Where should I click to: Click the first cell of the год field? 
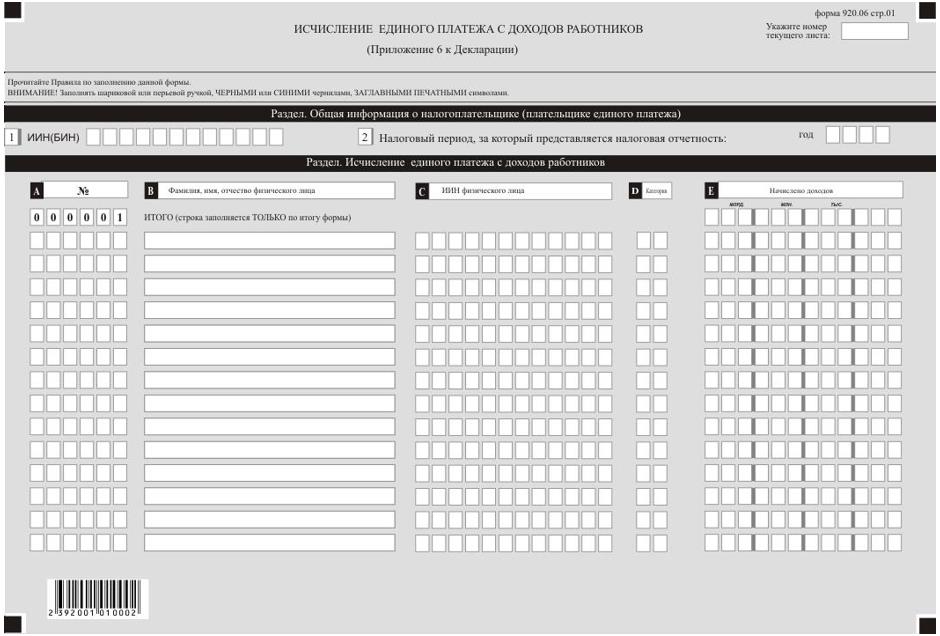click(x=833, y=135)
